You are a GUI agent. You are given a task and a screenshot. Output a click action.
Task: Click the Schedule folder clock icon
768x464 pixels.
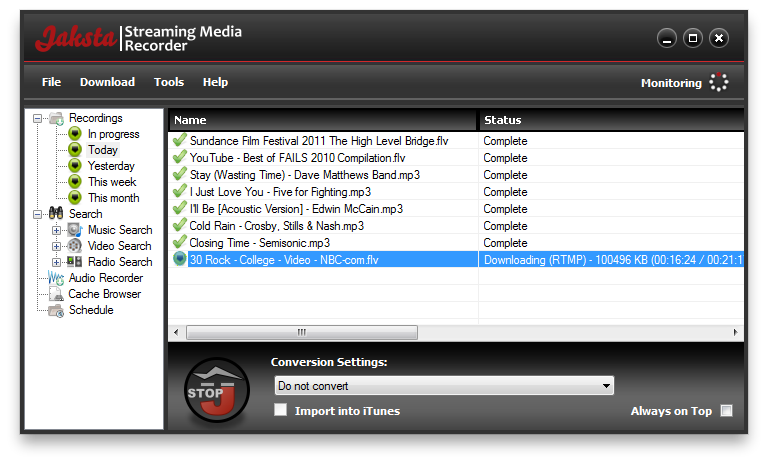[56, 310]
